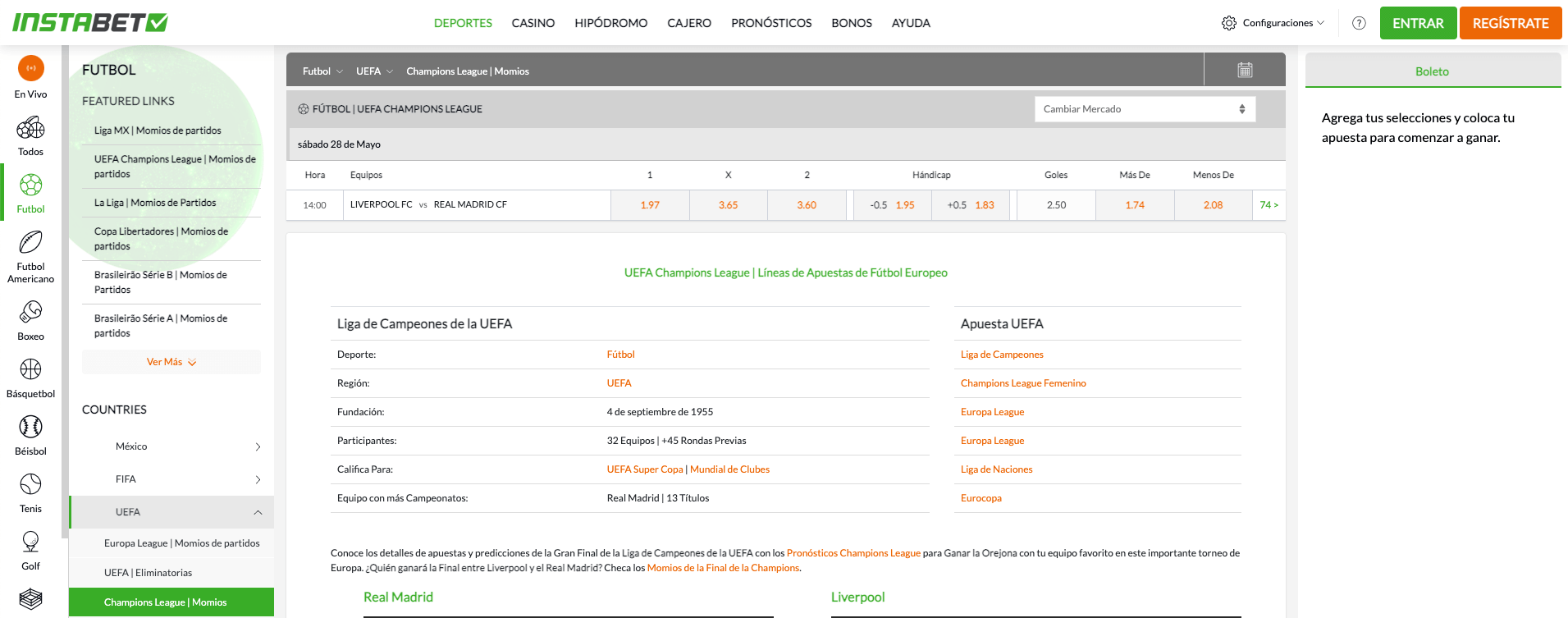Open the Cambiar Mercado dropdown
1568x618 pixels.
pos(1145,109)
